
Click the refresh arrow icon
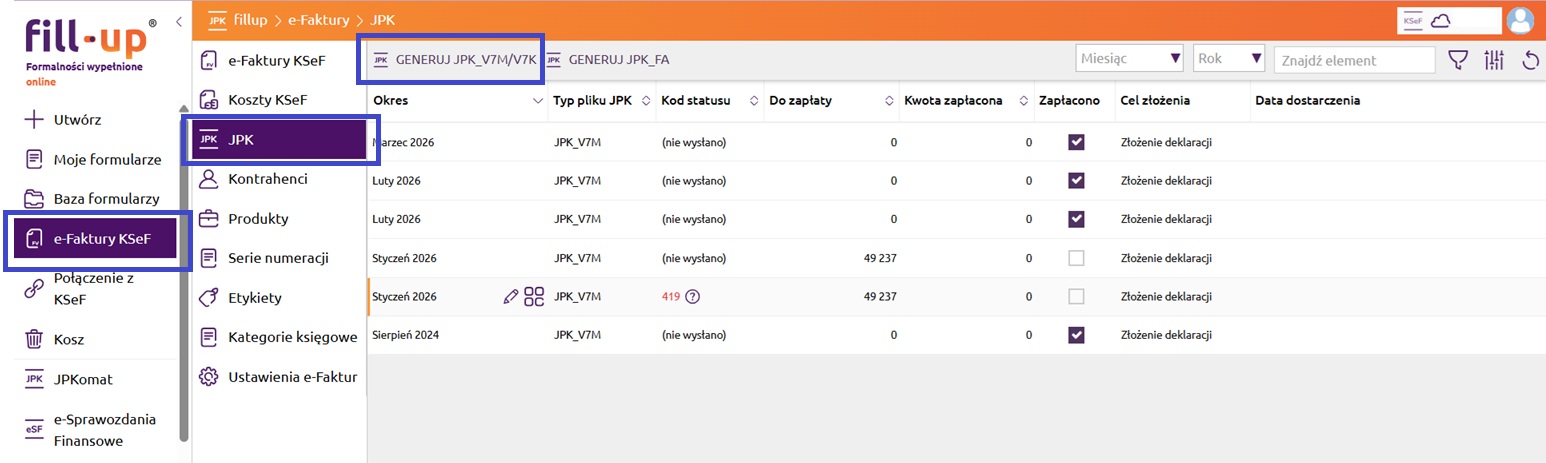coord(1530,60)
